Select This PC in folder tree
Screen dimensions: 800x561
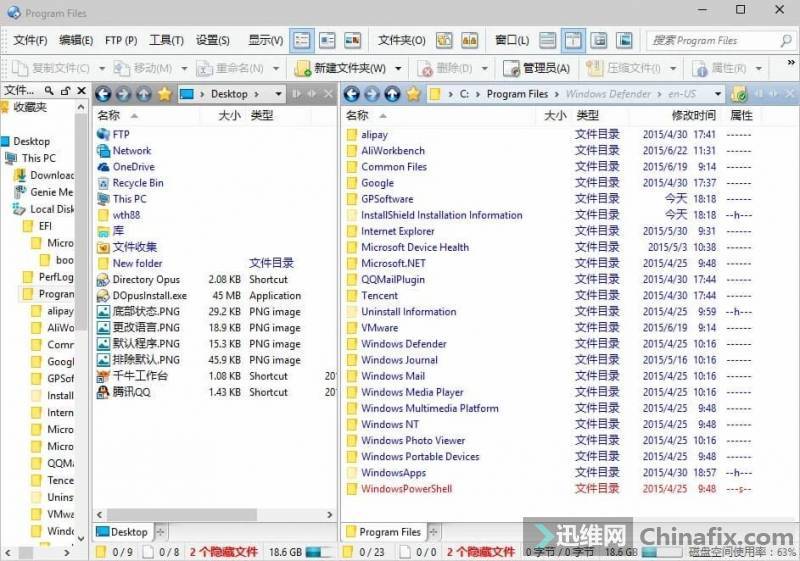pos(39,158)
